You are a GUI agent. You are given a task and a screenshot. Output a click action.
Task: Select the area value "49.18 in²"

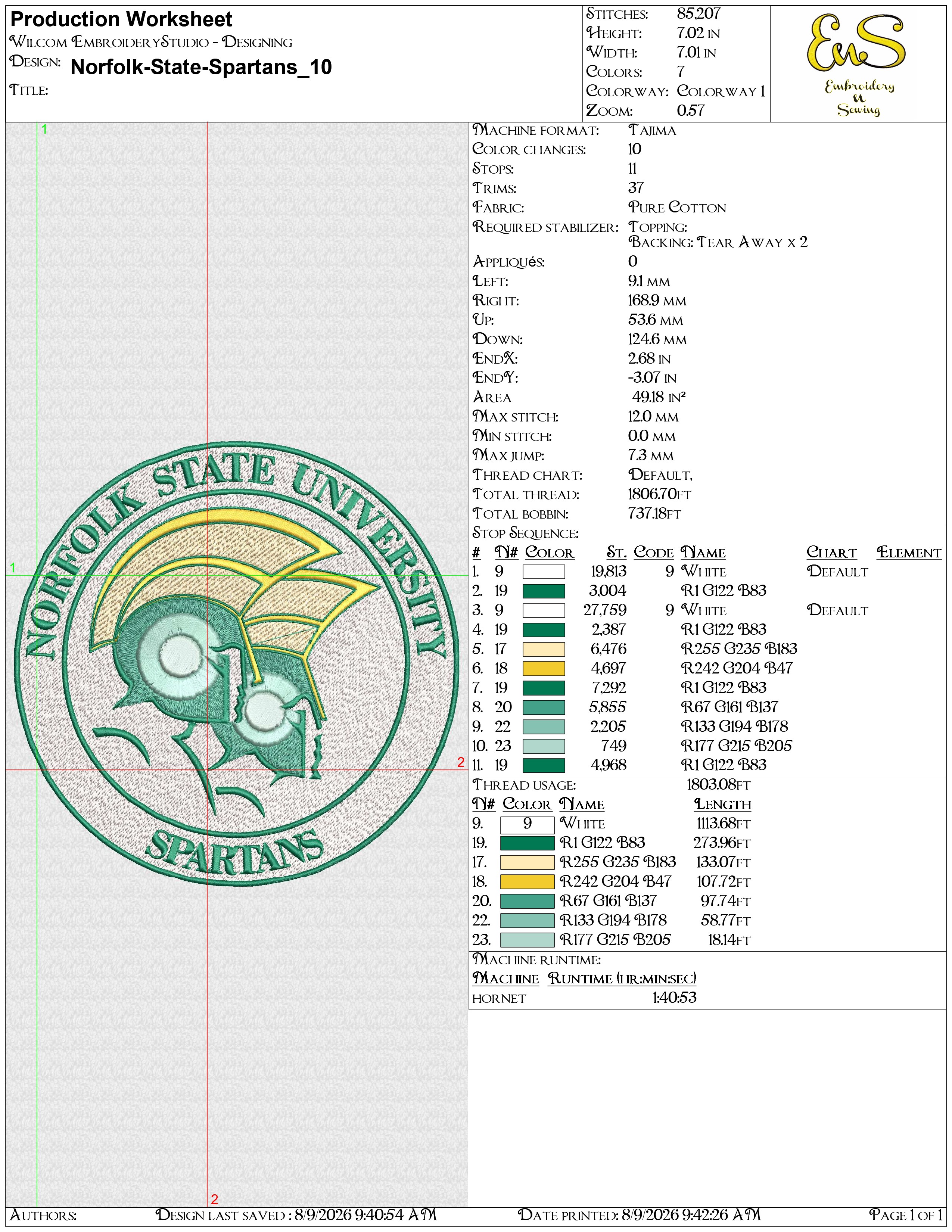(659, 398)
